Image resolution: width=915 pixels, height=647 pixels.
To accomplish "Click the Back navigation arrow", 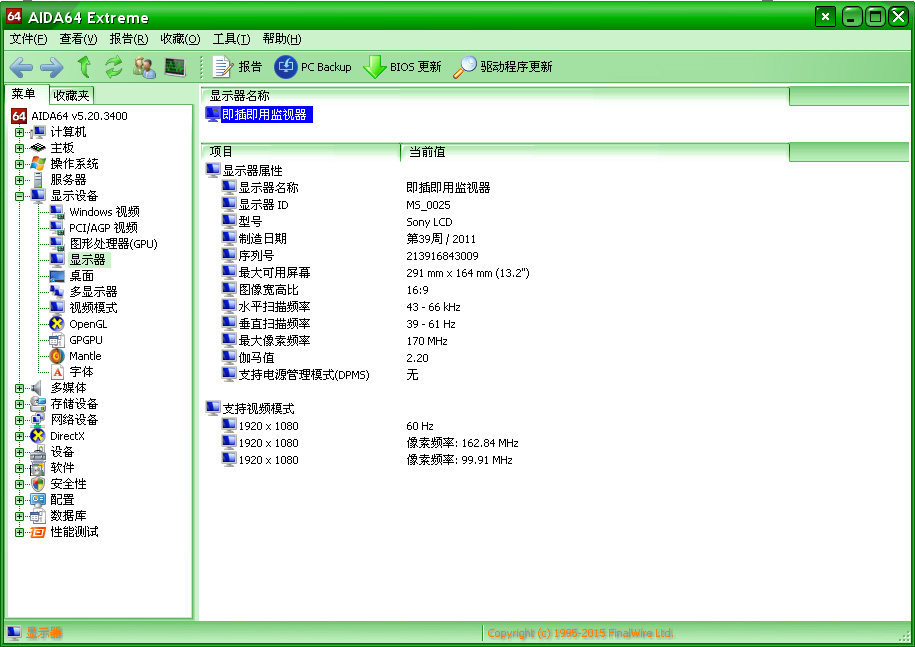I will coord(22,67).
